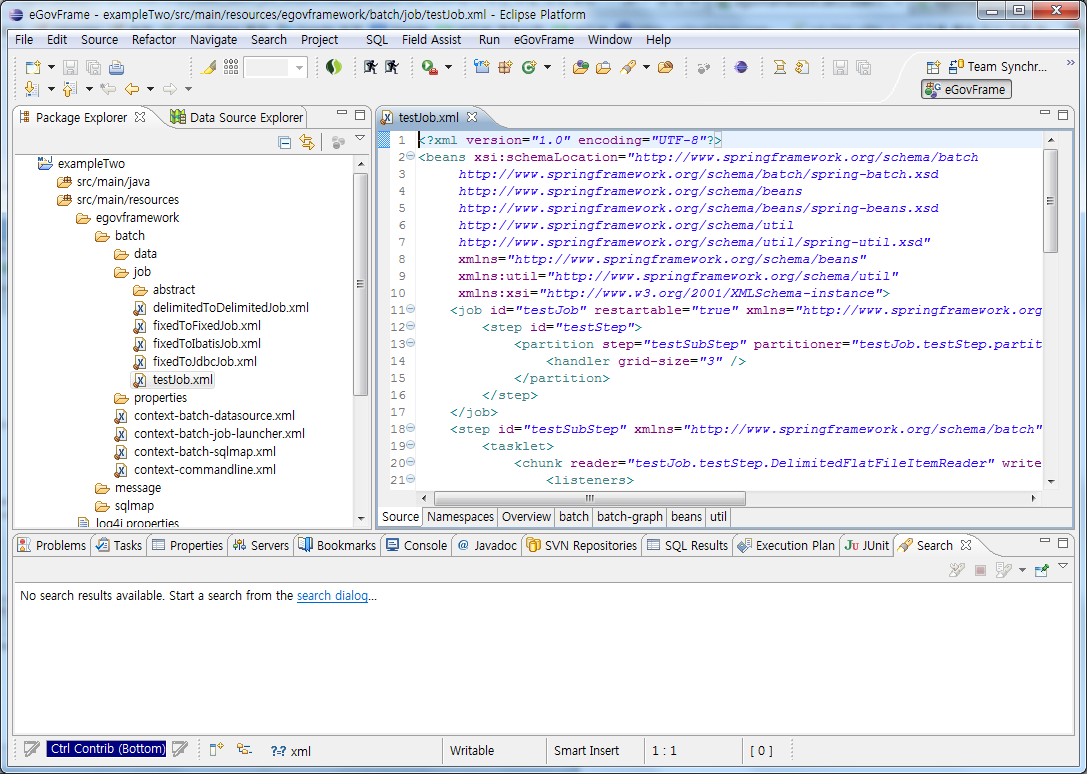
Task: Click the New wizard toolbar icon
Action: (x=33, y=67)
